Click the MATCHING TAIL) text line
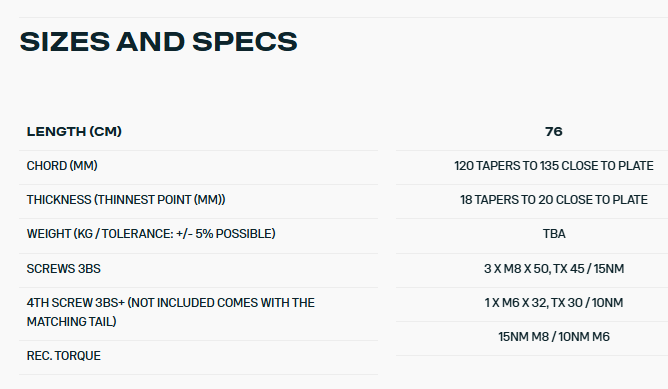 (72, 321)
